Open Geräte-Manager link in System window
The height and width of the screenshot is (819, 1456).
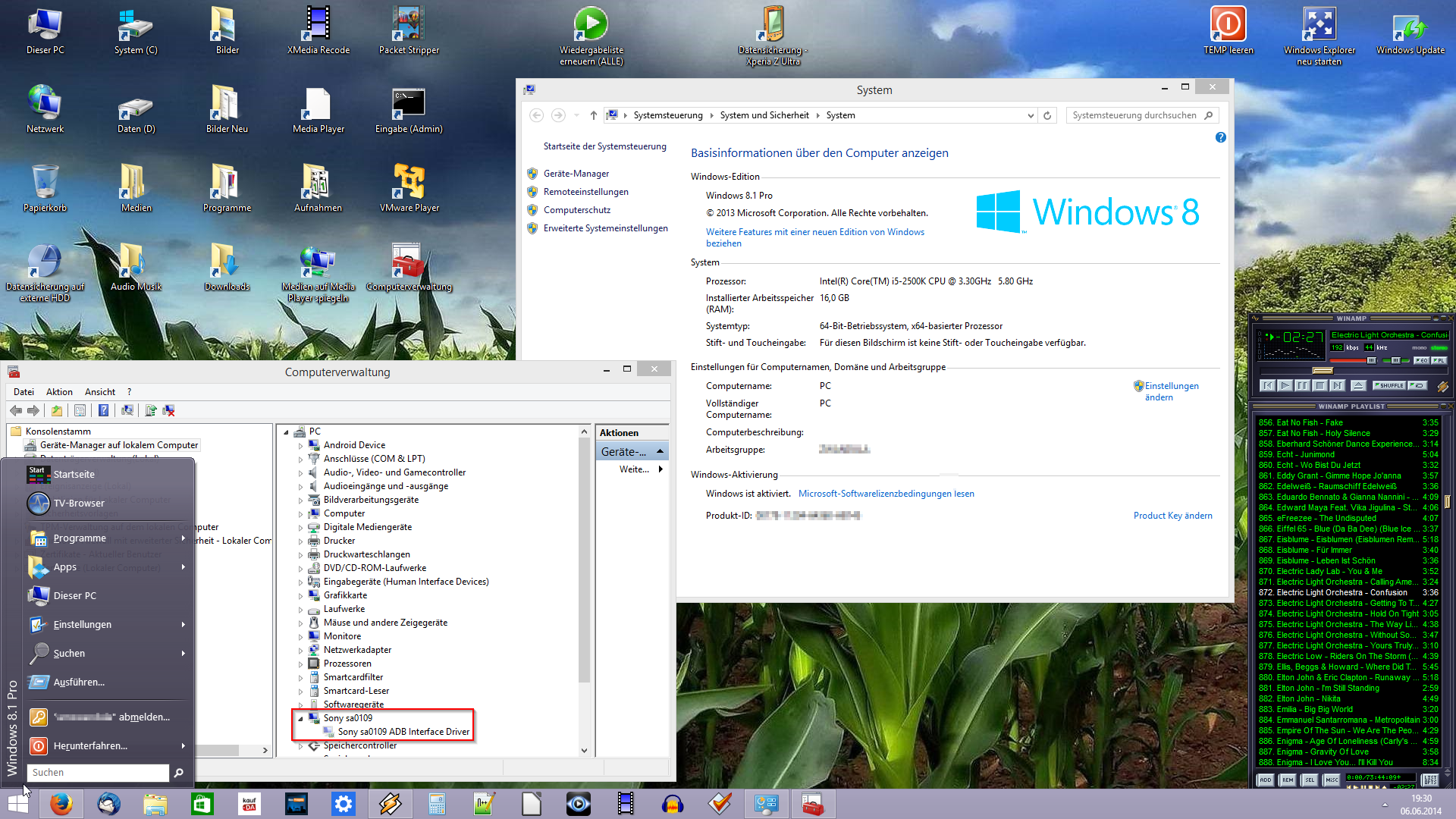(x=576, y=174)
